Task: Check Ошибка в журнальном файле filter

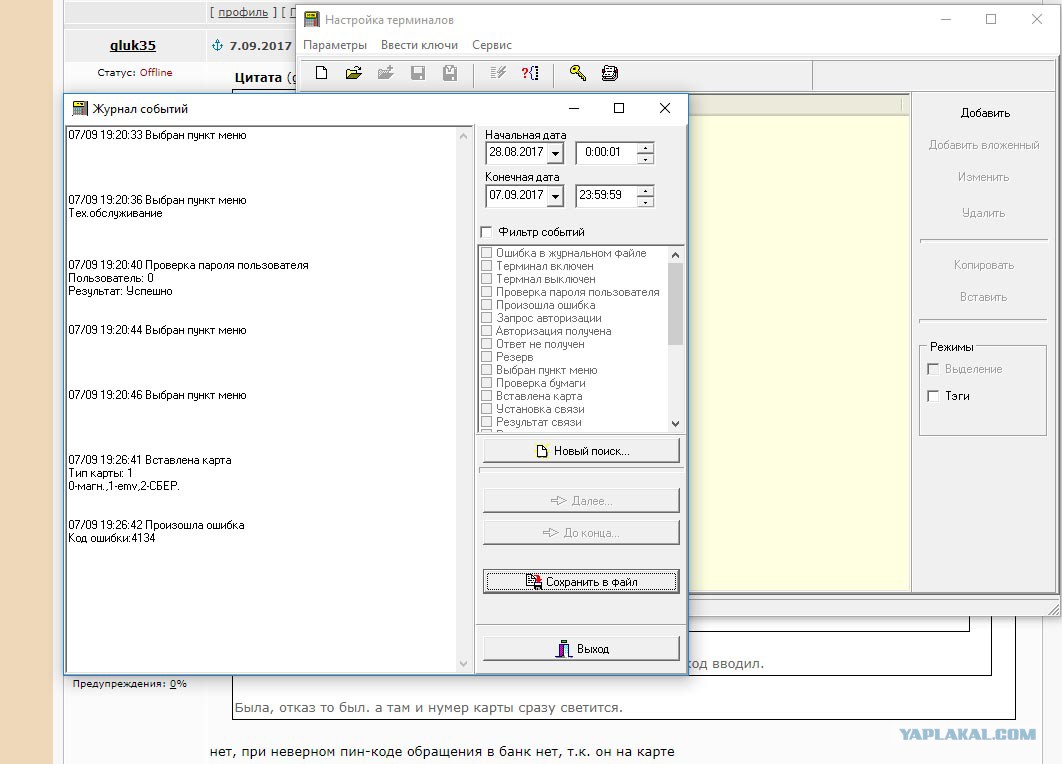Action: click(x=486, y=253)
